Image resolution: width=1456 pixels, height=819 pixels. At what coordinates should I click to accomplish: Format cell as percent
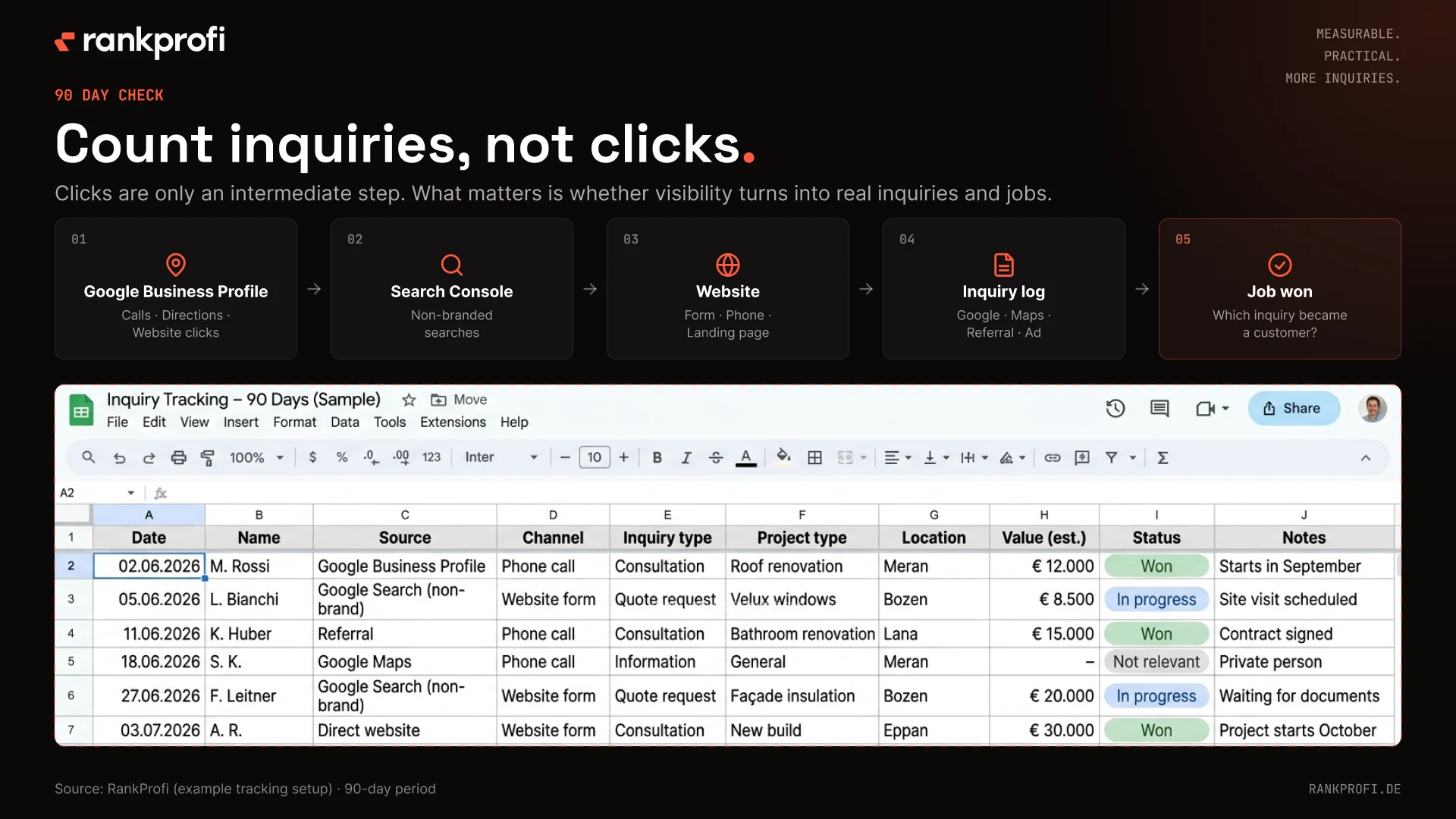(342, 457)
